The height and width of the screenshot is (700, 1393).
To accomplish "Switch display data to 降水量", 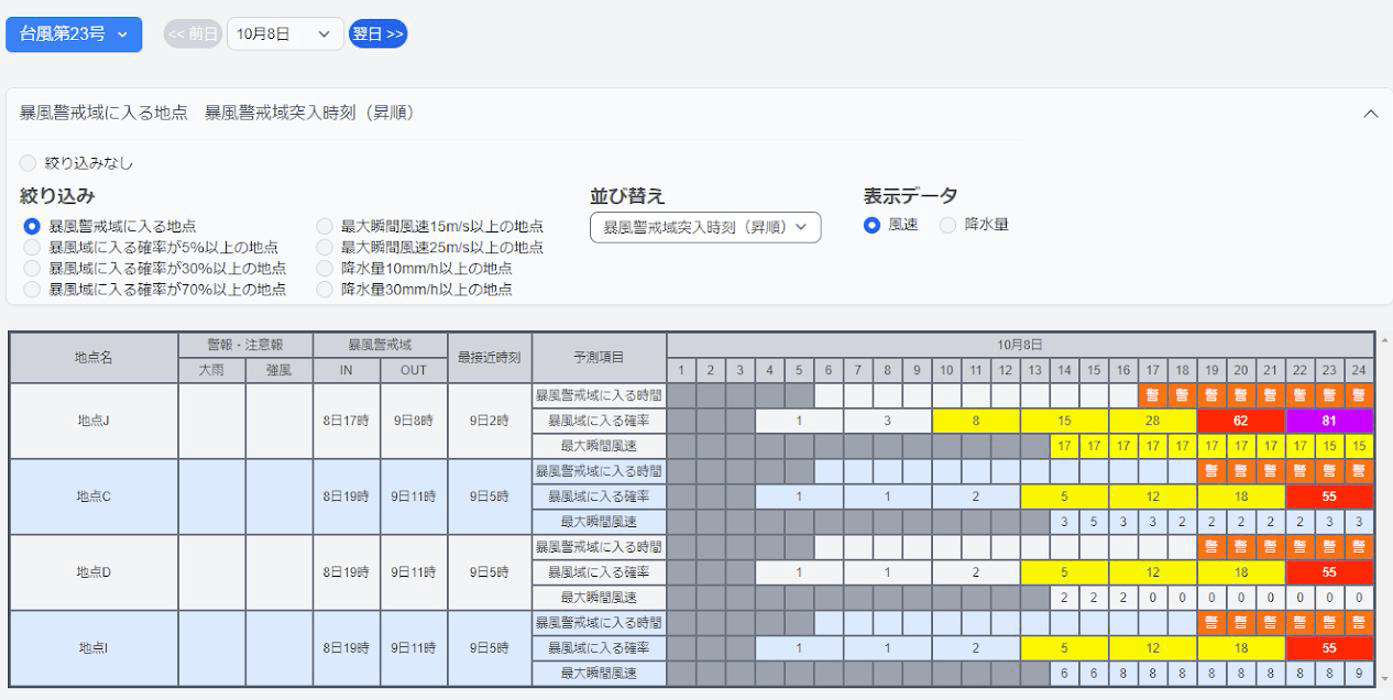I will pos(948,225).
